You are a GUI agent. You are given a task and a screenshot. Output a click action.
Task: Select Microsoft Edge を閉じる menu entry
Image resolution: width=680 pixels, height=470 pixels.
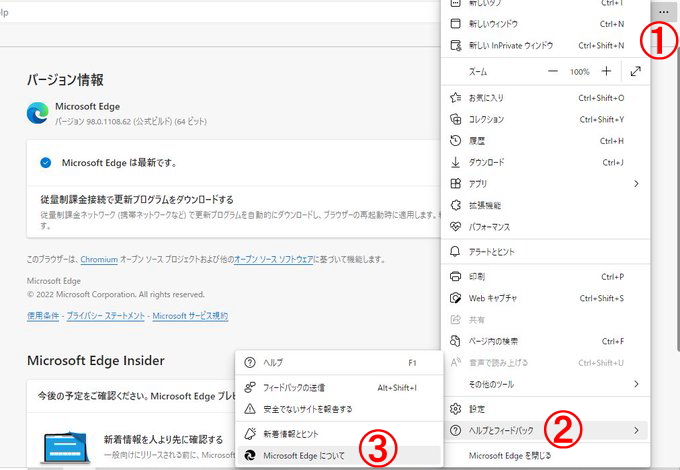coord(545,455)
